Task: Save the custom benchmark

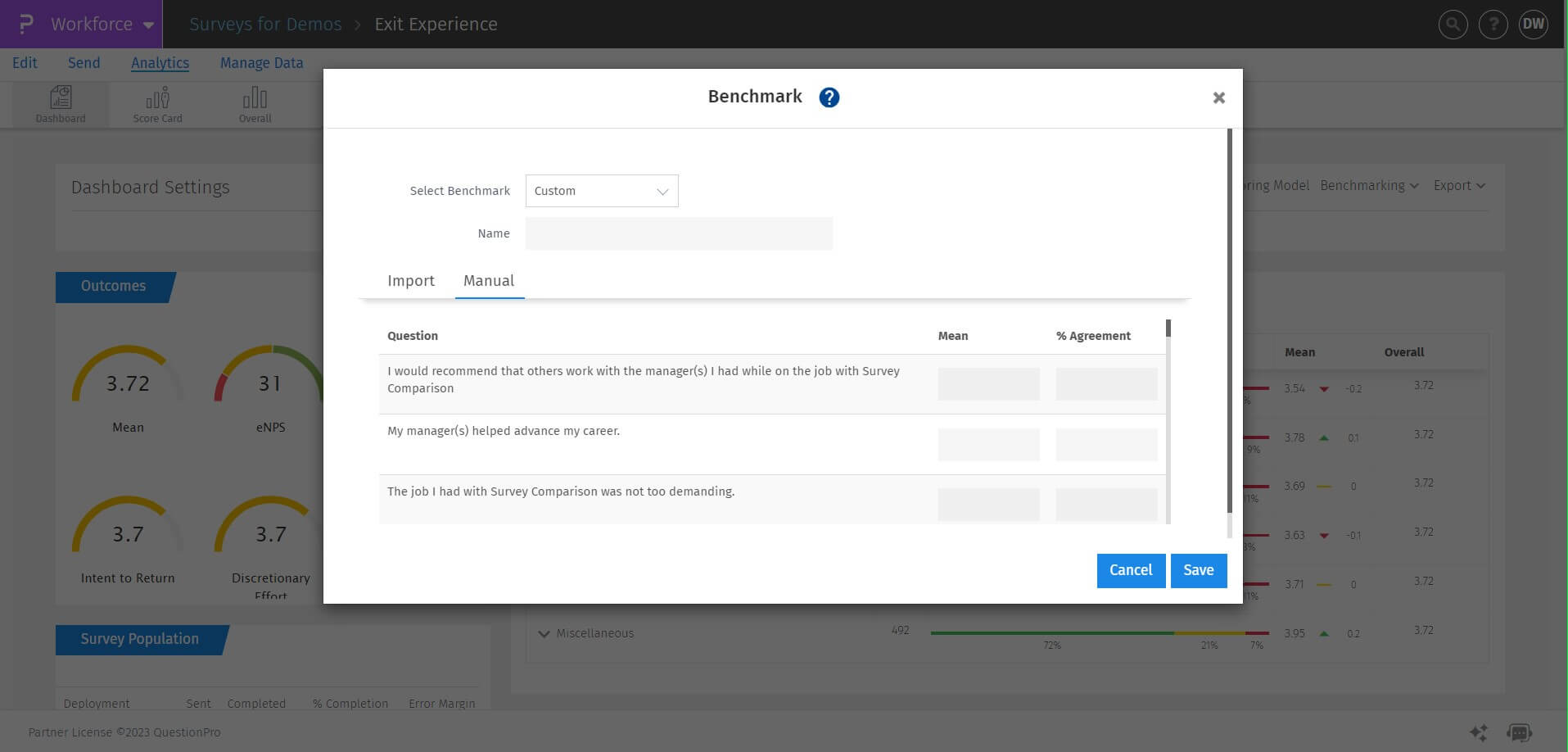Action: click(x=1198, y=570)
